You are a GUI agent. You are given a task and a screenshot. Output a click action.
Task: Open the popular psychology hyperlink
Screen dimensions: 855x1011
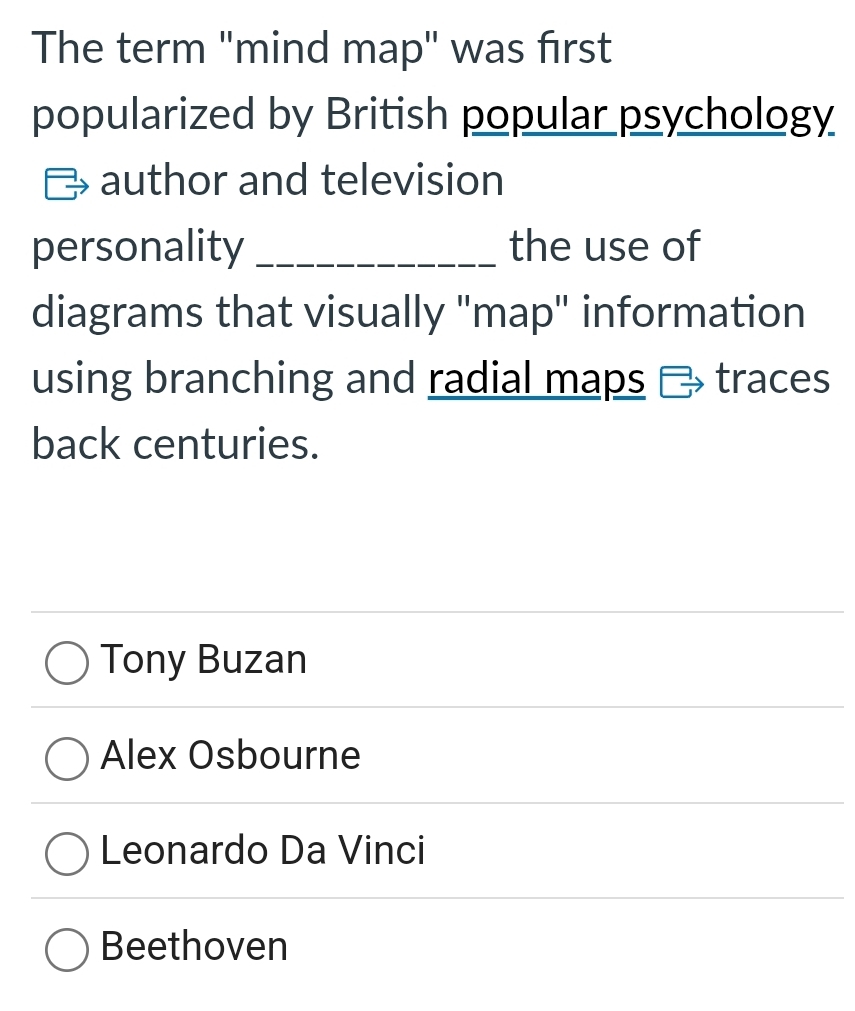coord(649,115)
